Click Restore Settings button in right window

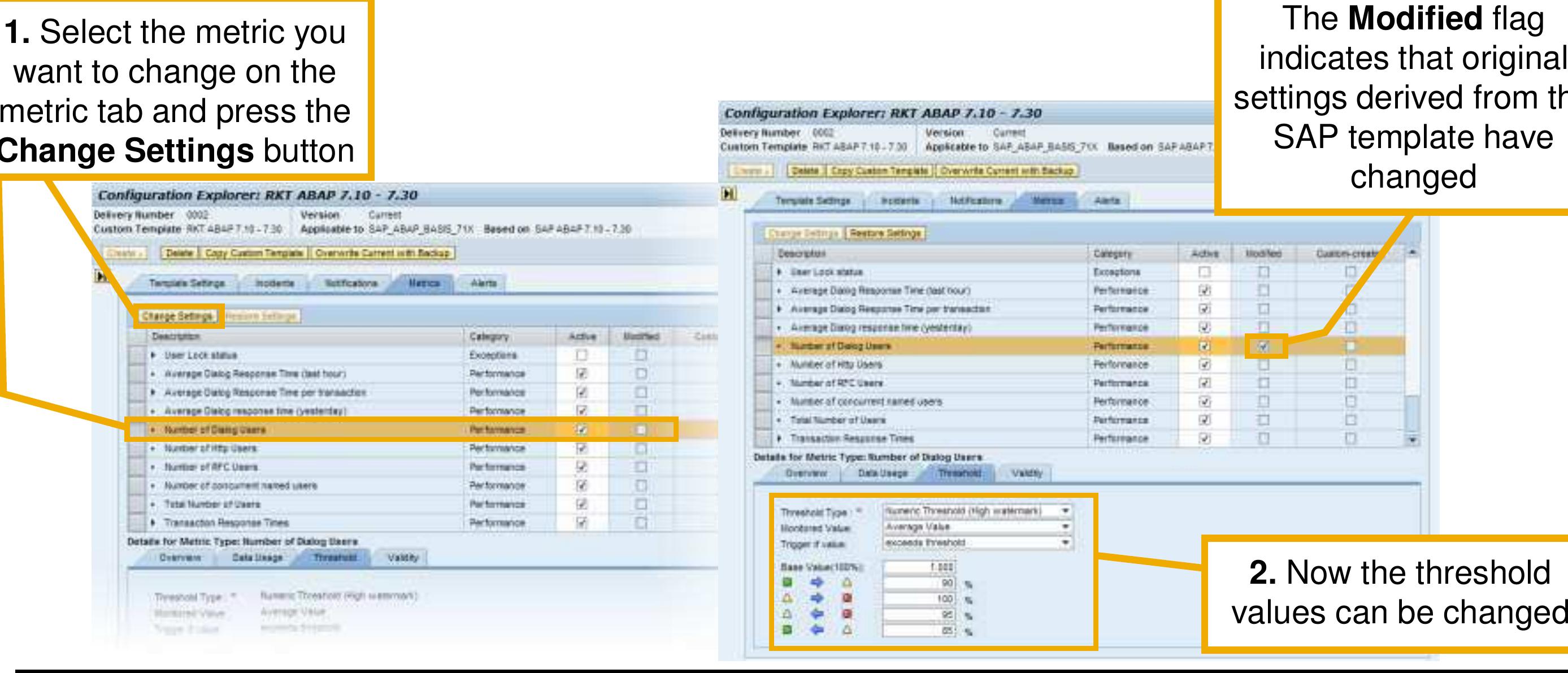coord(885,233)
